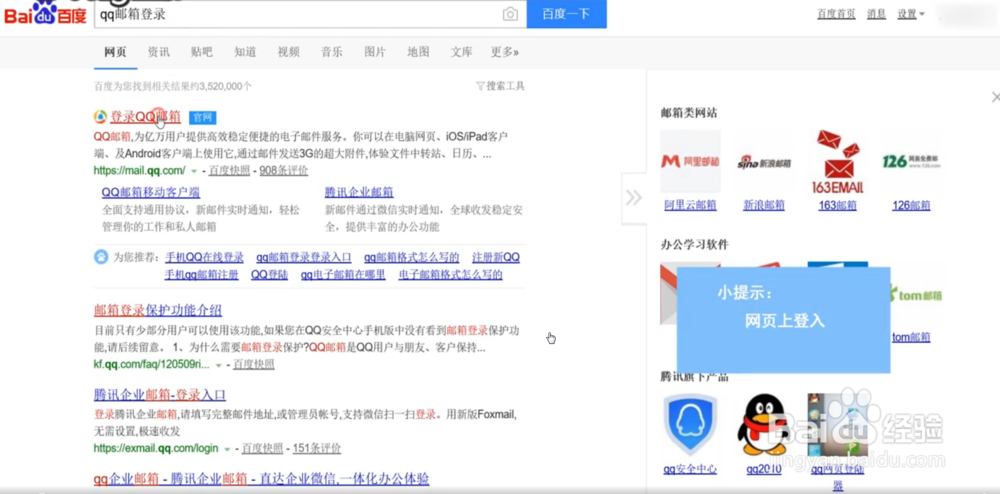The height and width of the screenshot is (494, 1000).
Task: Click the tom邮箱 logo
Action: coord(916,295)
